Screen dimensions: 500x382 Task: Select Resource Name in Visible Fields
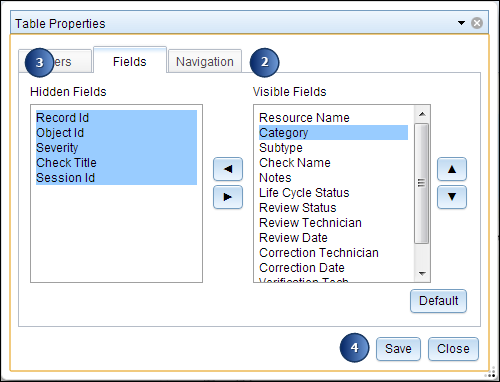click(333, 118)
